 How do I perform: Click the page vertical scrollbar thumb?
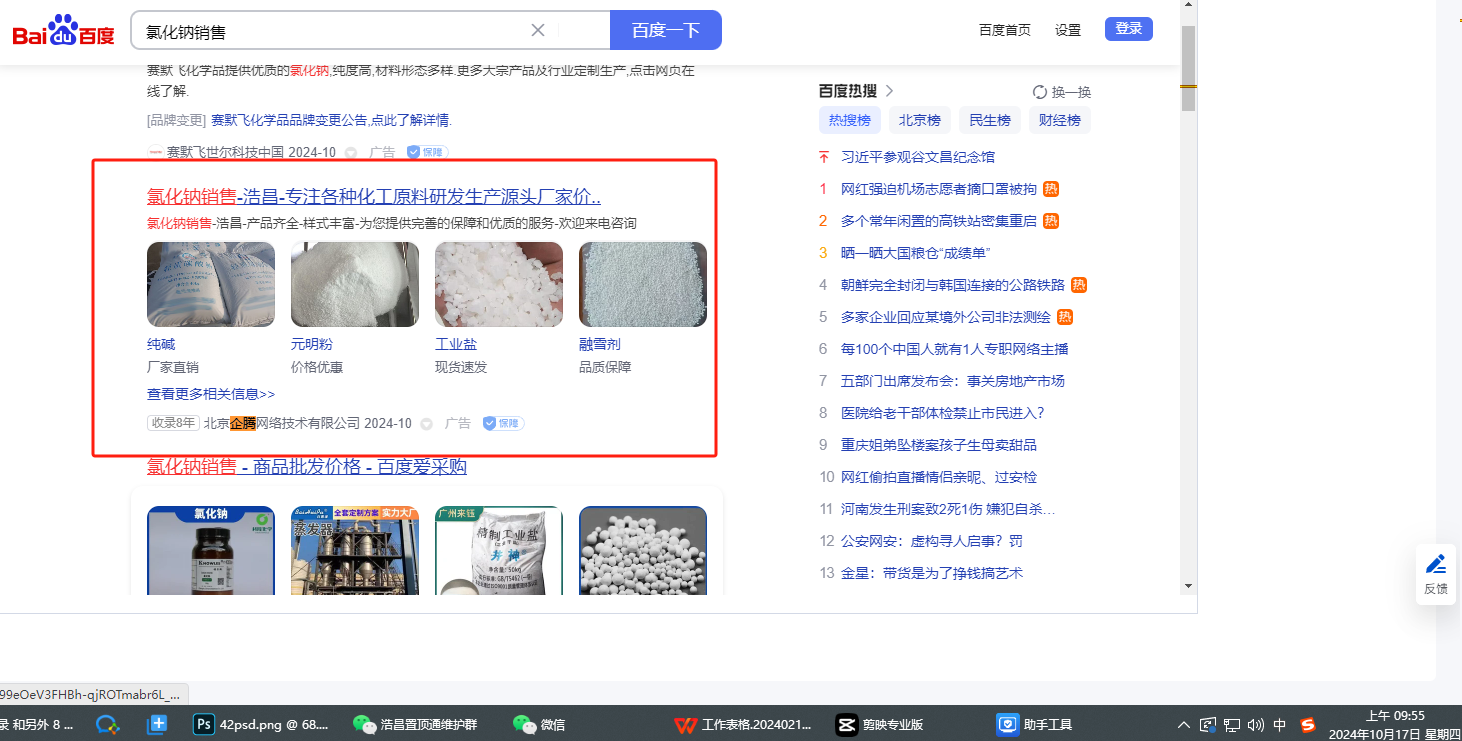click(1188, 69)
